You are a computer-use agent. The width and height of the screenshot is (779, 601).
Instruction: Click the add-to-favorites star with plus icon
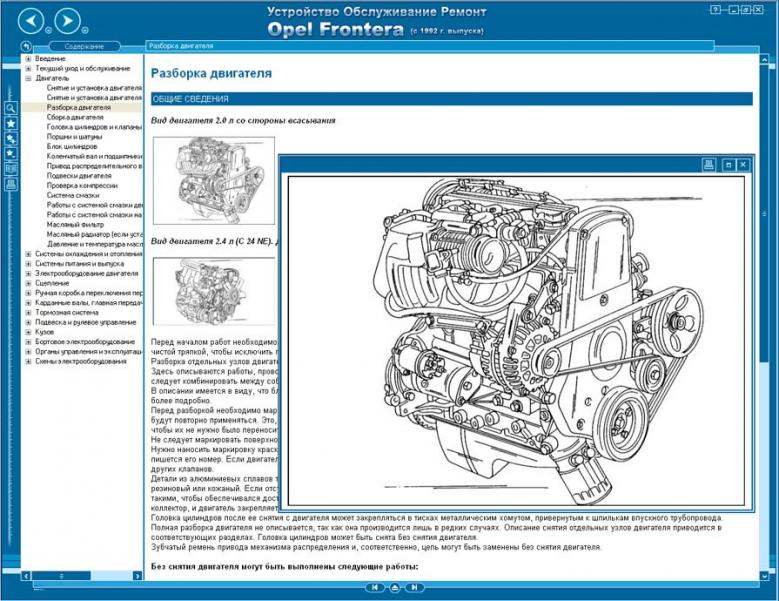[11, 139]
